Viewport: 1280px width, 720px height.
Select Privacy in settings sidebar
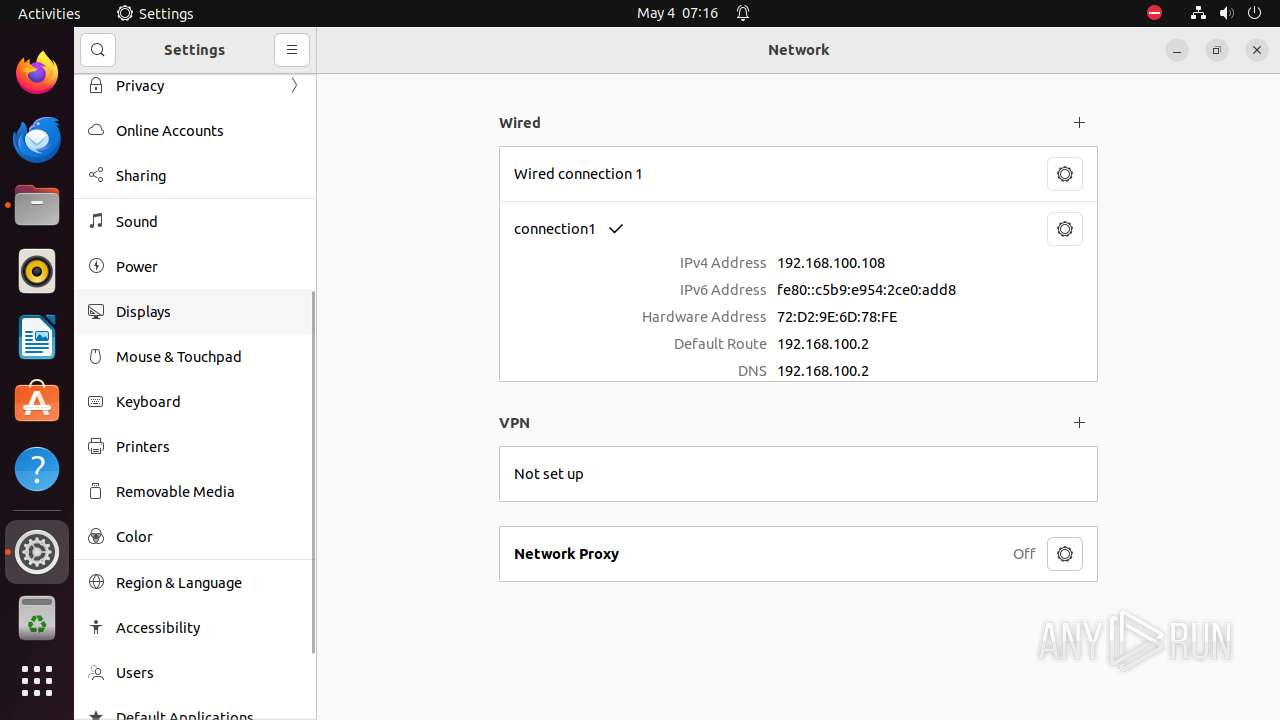click(x=195, y=87)
